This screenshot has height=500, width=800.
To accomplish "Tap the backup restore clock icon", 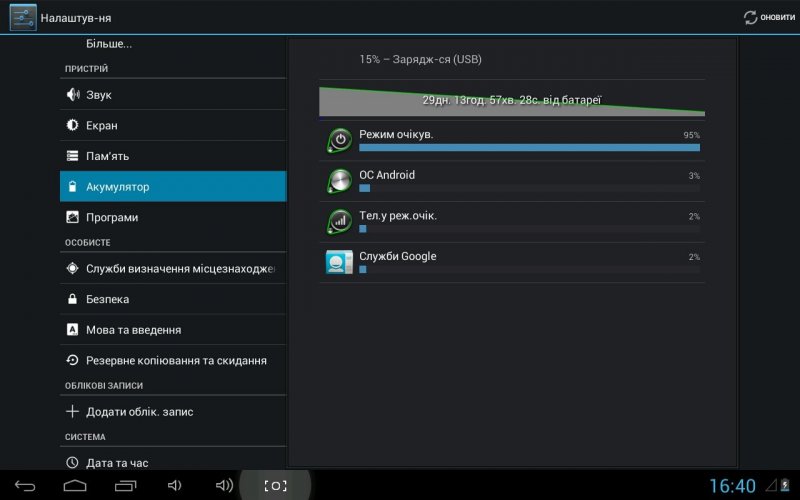I will point(72,360).
